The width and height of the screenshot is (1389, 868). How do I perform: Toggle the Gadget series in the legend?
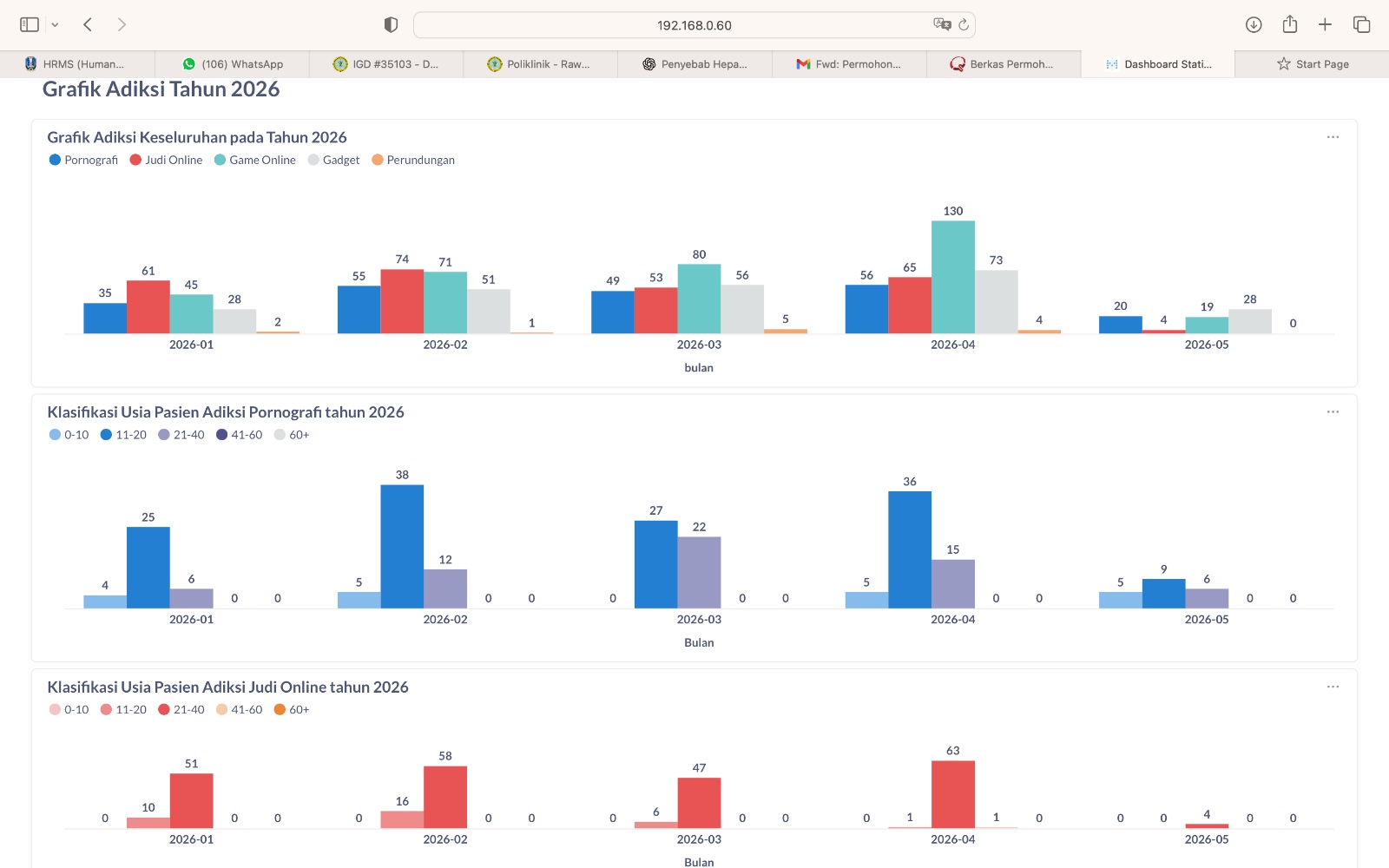(333, 160)
